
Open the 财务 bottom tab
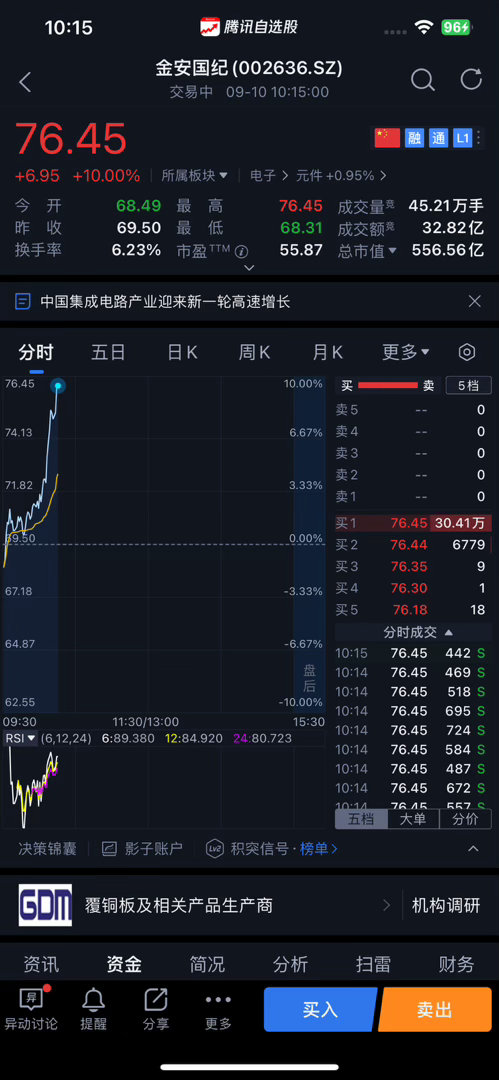(x=456, y=964)
